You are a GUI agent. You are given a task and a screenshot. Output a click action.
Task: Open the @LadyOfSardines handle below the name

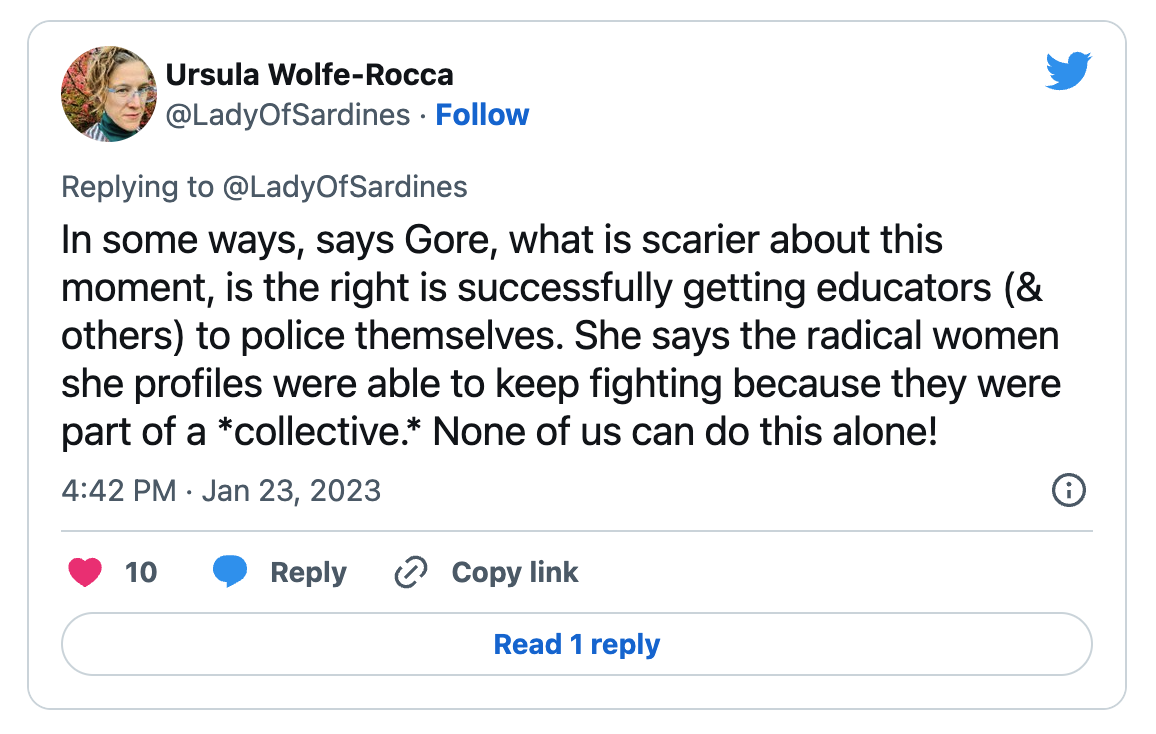[x=288, y=115]
